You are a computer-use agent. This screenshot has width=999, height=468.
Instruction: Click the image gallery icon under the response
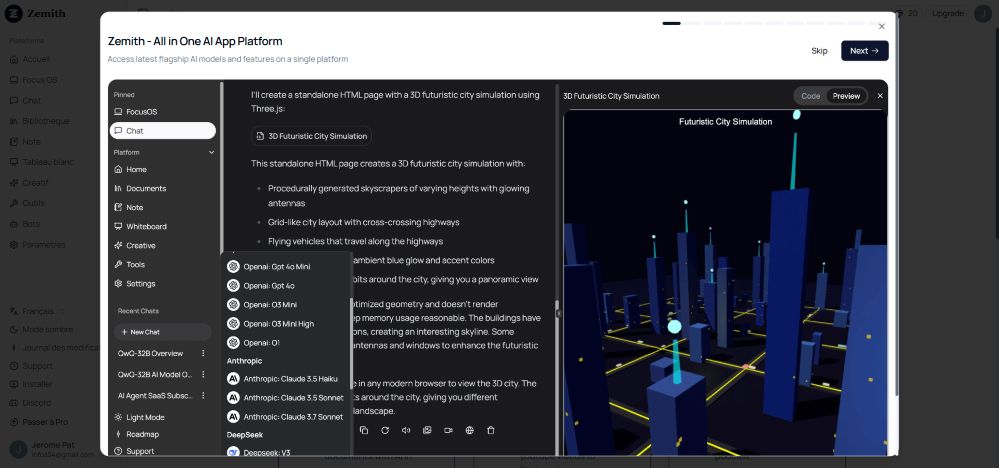point(427,430)
